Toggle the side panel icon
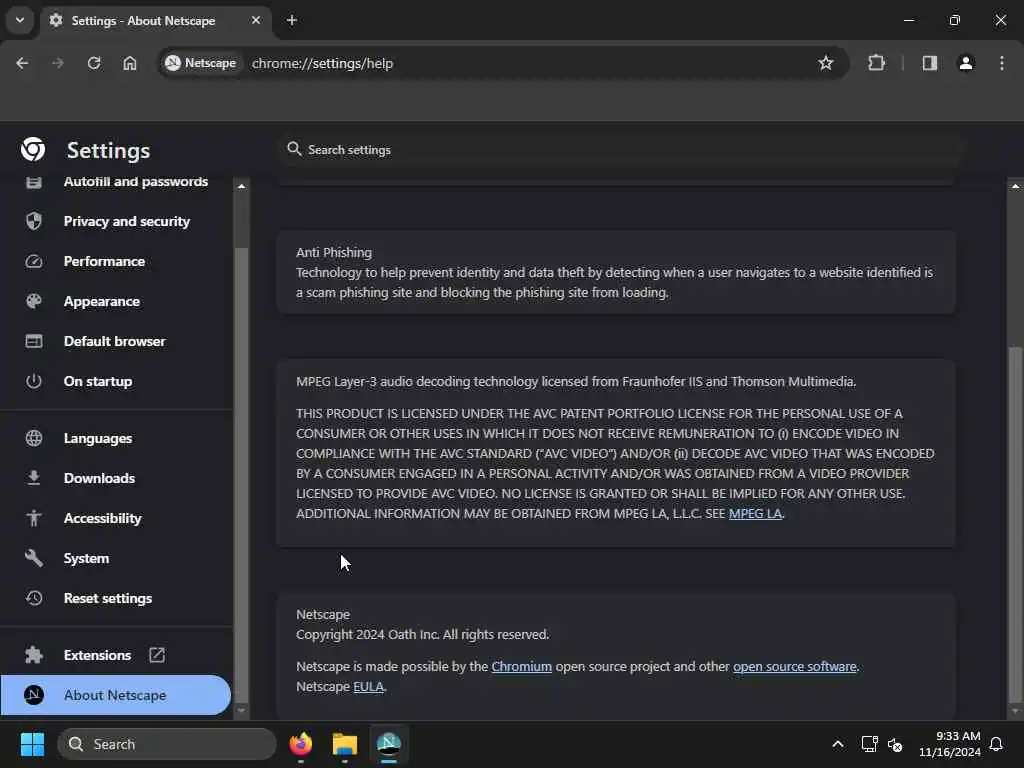 tap(929, 63)
